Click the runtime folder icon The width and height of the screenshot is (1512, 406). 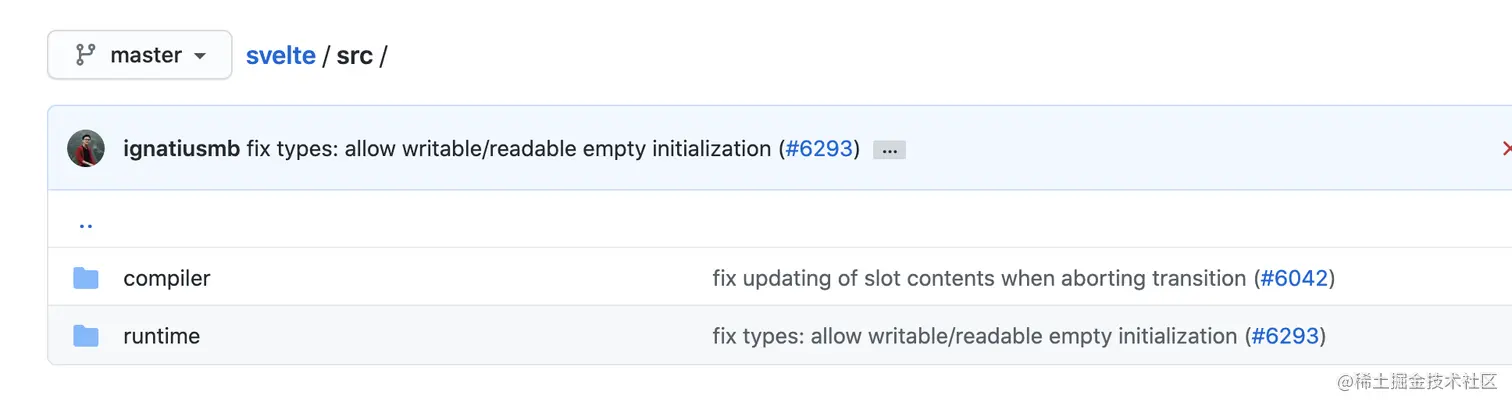tap(86, 336)
